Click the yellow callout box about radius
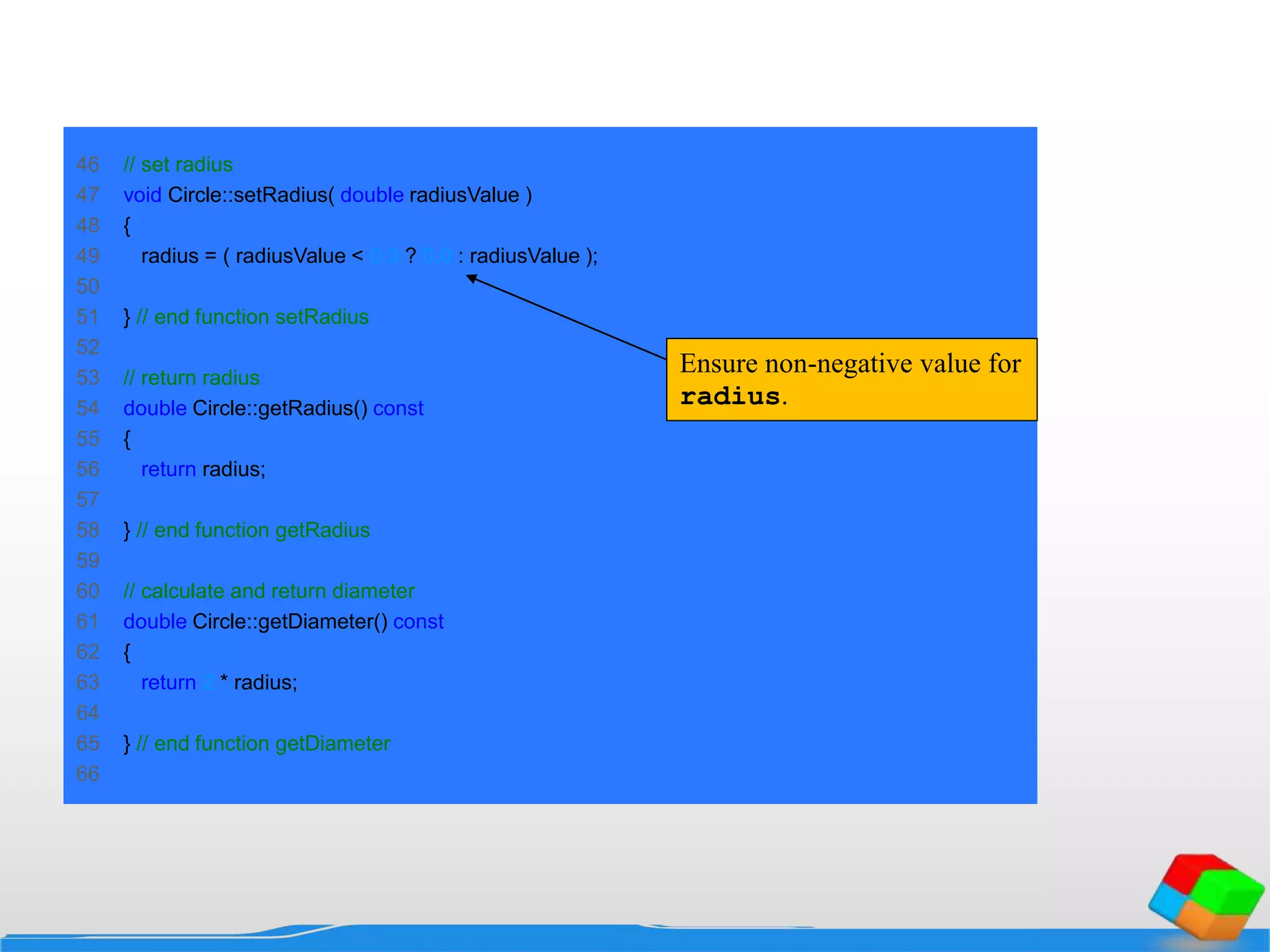Image resolution: width=1270 pixels, height=952 pixels. 851,379
